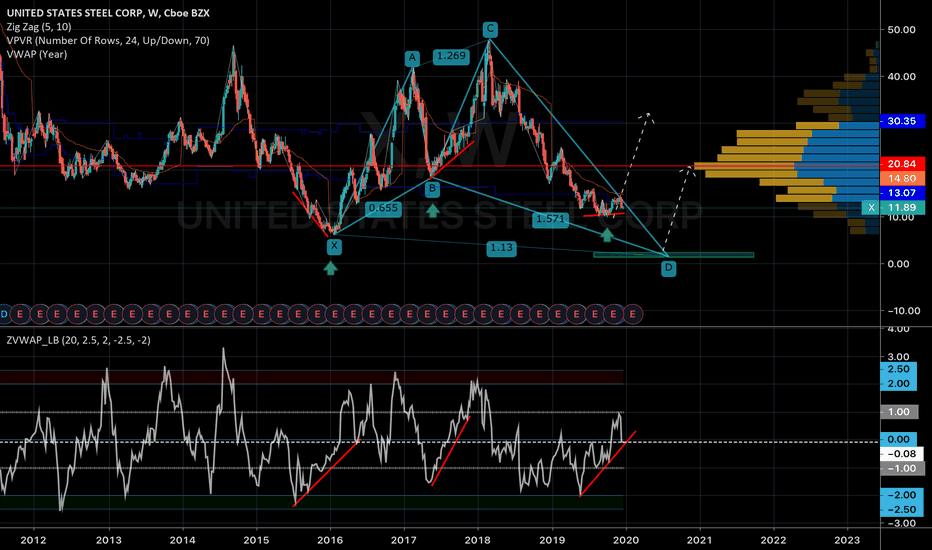This screenshot has height=550, width=932.
Task: Click the green up arrow below point B
Action: tap(432, 210)
